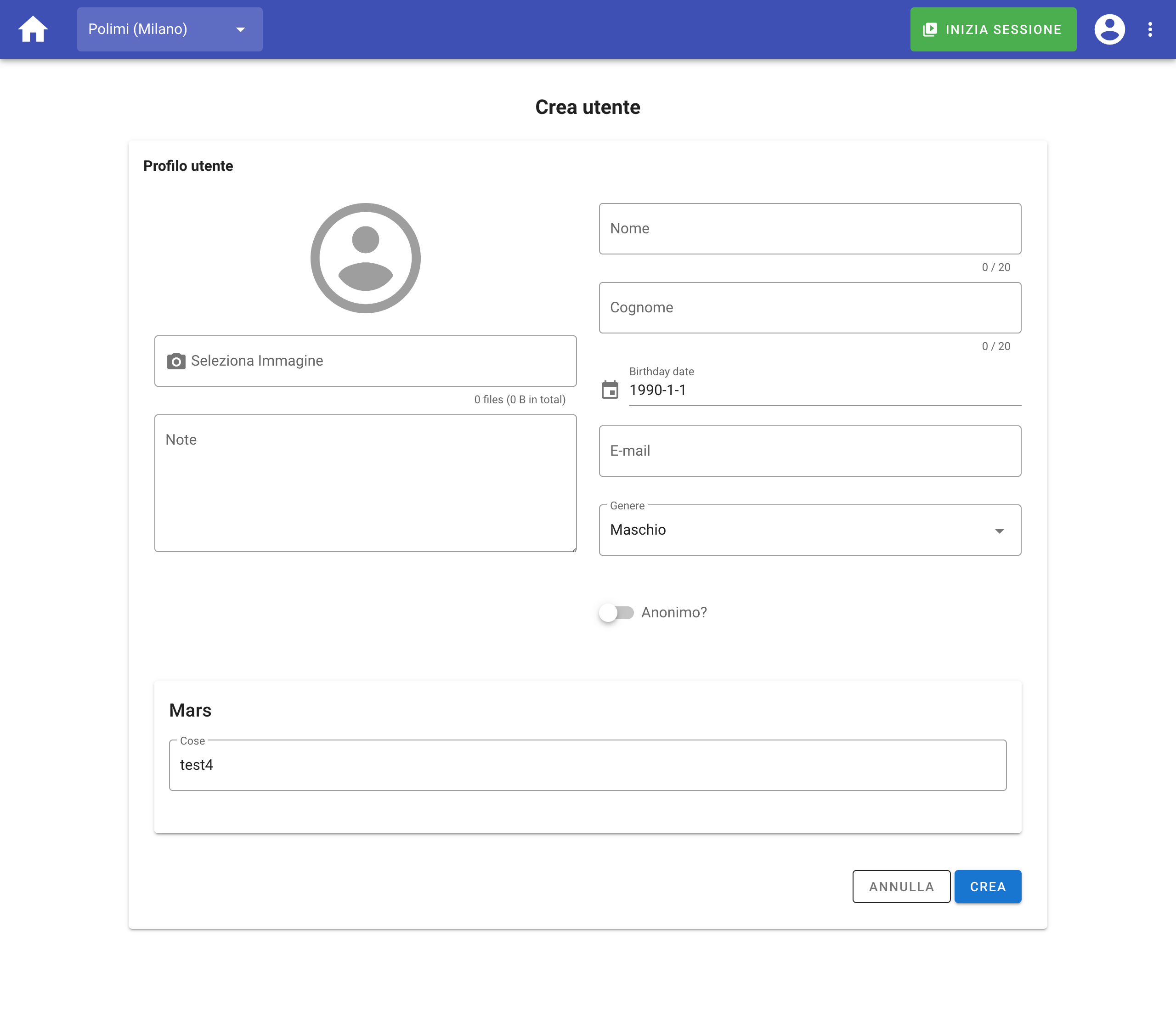Image resolution: width=1176 pixels, height=1028 pixels.
Task: Open the three-dot overflow menu
Action: 1150,29
